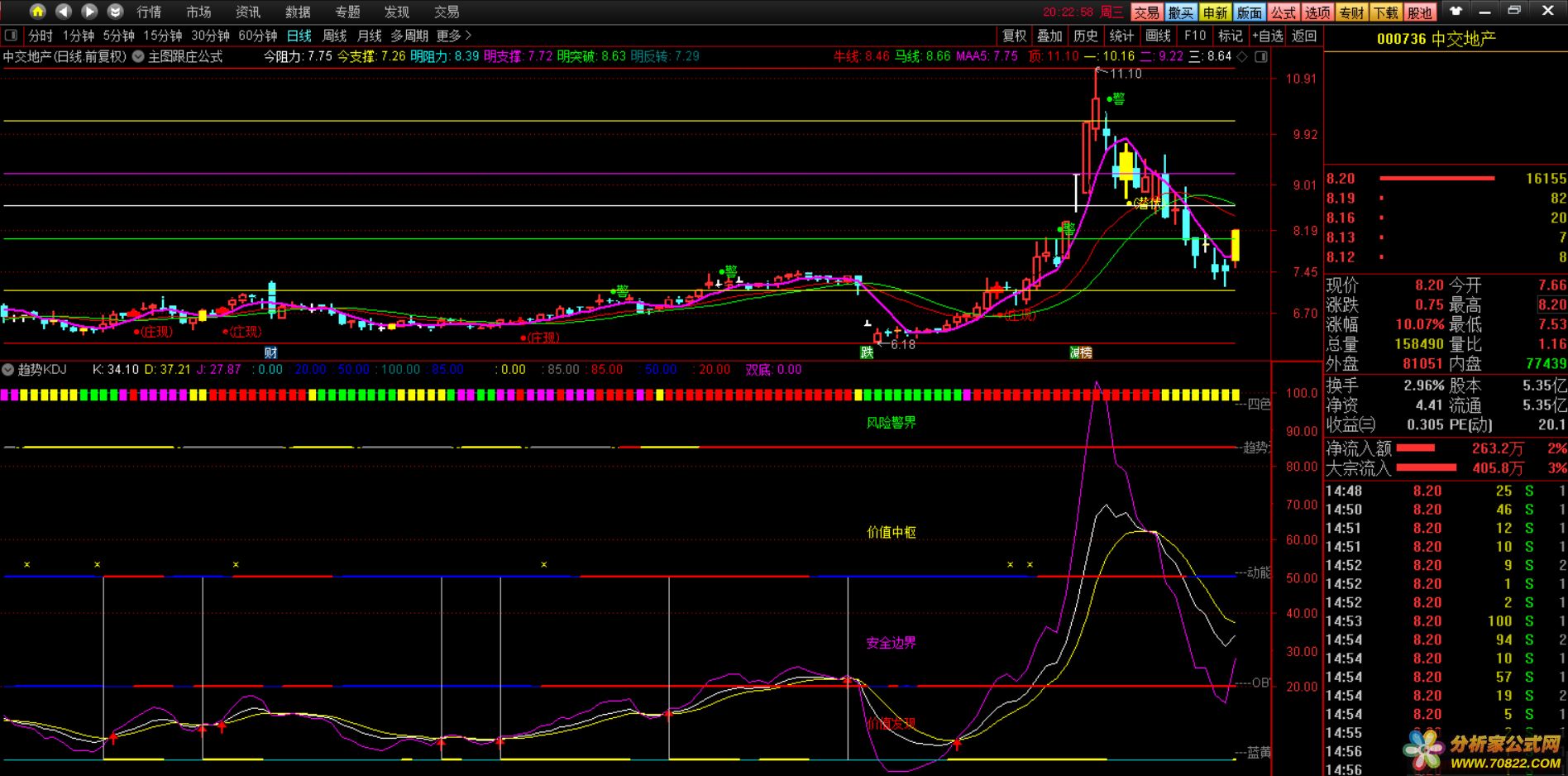Open the 趋势KDJ indicator dropdown
The image size is (1568, 776).
8,370
